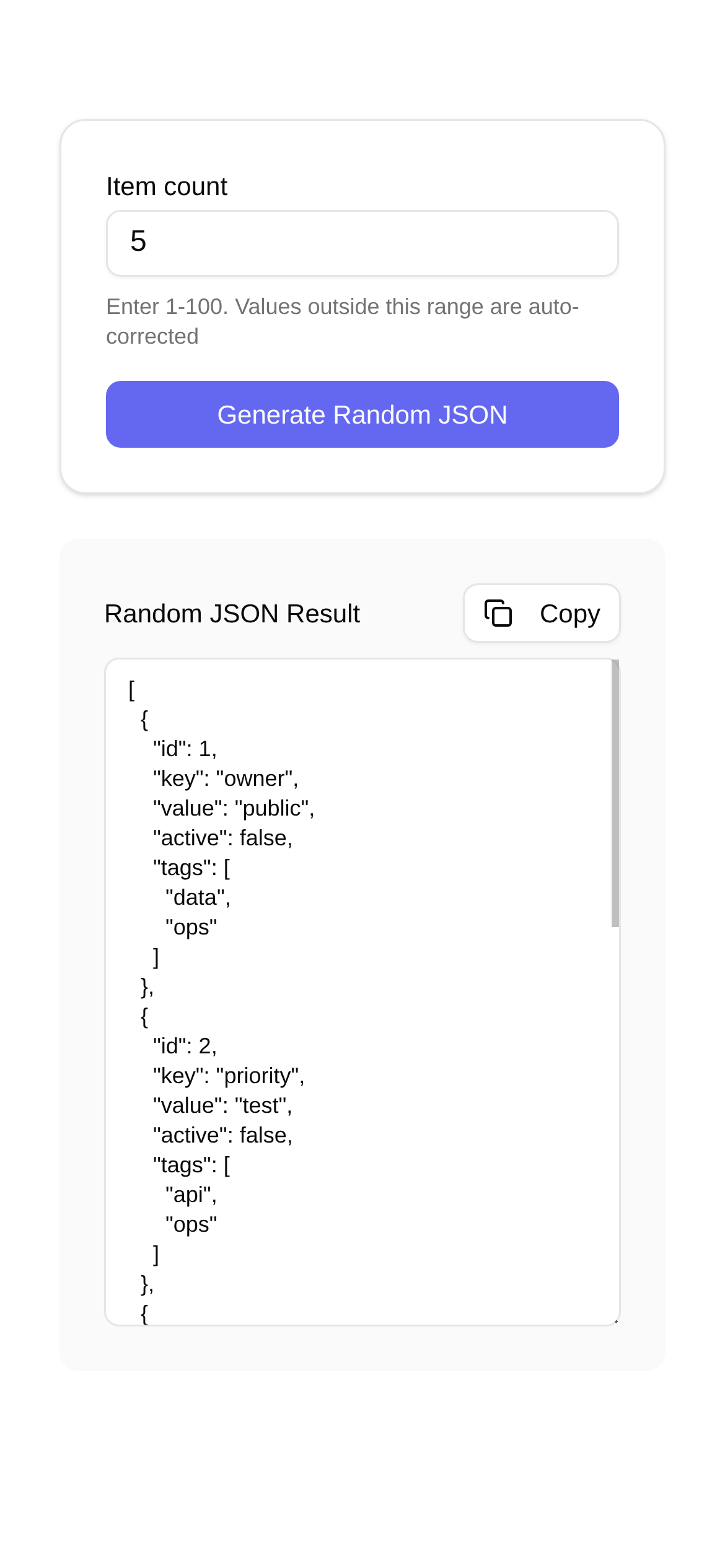Click inside the JSON result text area
Viewport: 725px width, 1568px height.
[x=359, y=991]
